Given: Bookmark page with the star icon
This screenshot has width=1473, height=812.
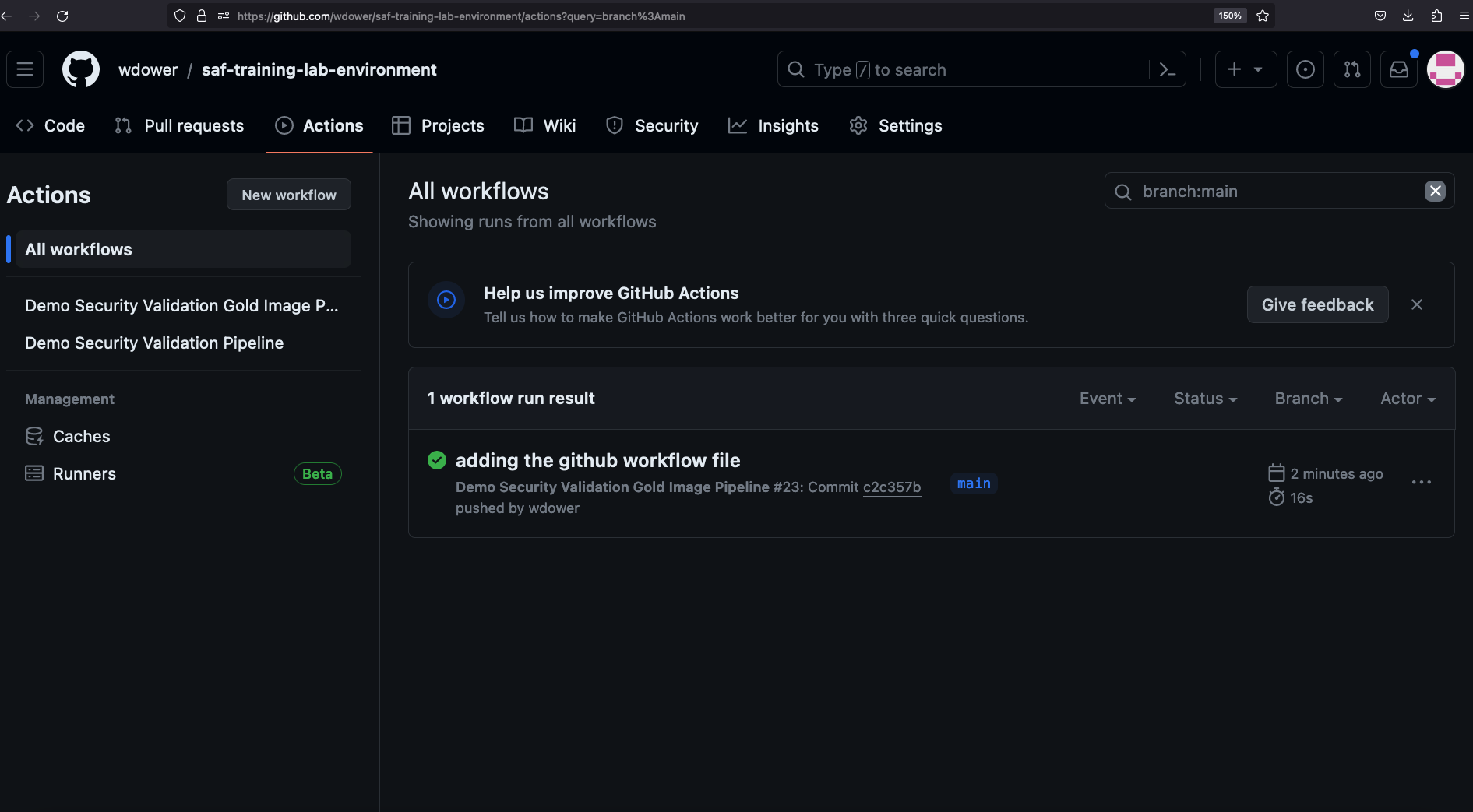Looking at the screenshot, I should (1263, 16).
